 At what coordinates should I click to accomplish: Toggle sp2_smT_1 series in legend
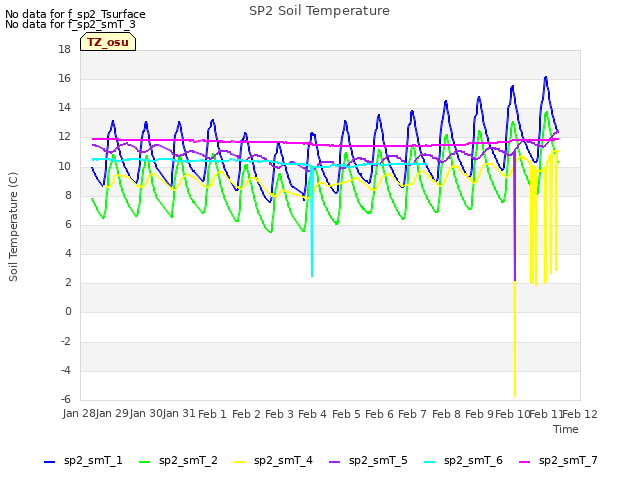pyautogui.click(x=83, y=461)
